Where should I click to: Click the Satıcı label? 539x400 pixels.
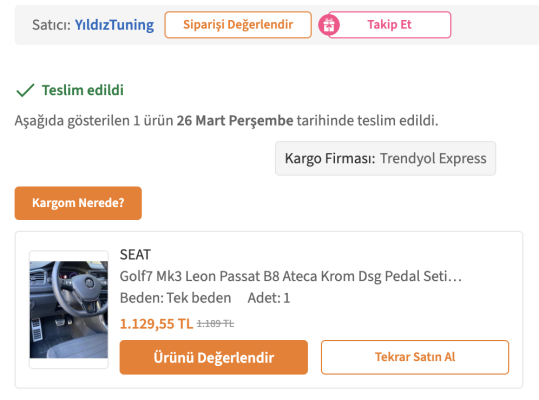click(51, 25)
